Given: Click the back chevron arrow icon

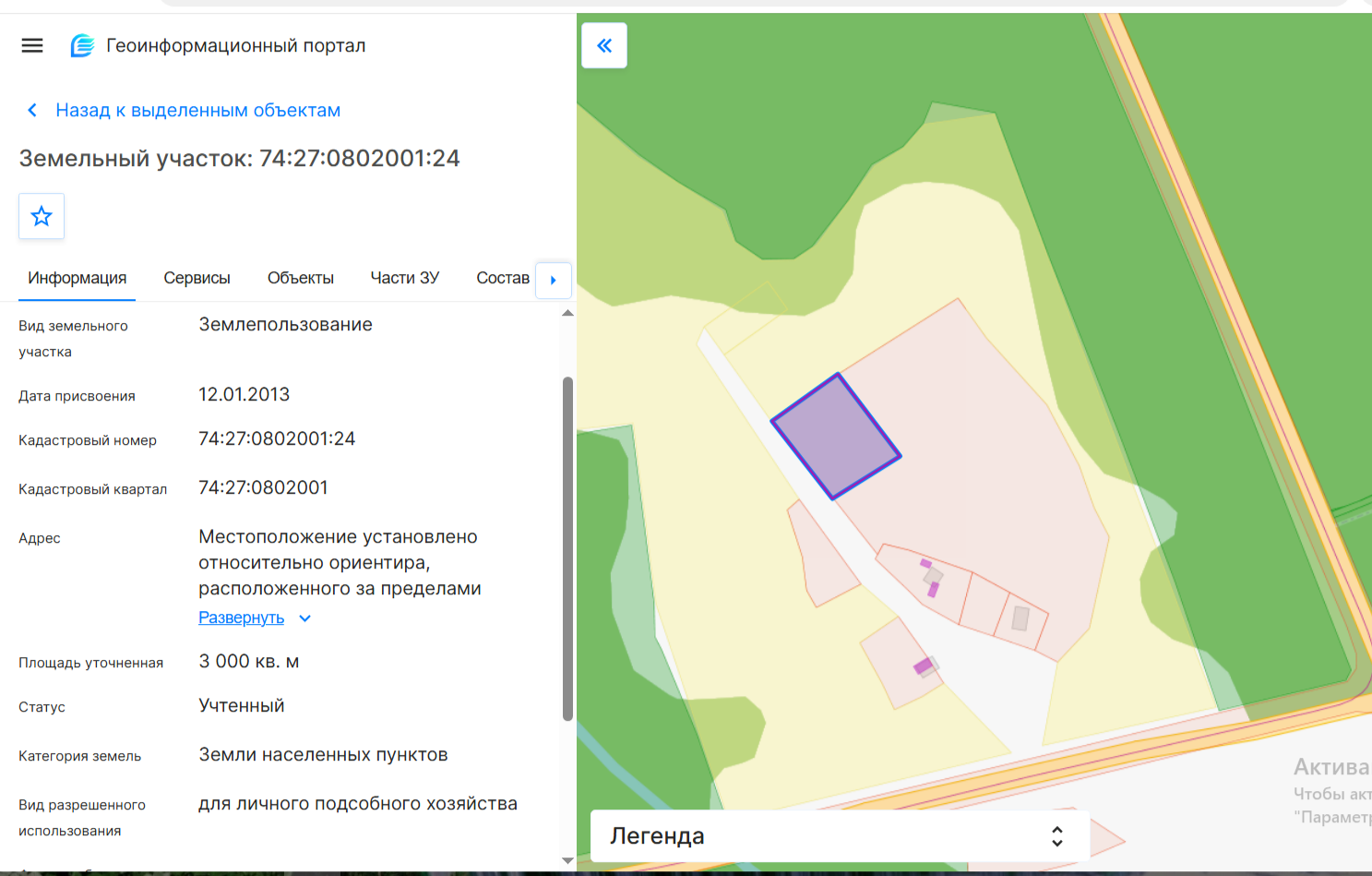Looking at the screenshot, I should pyautogui.click(x=32, y=110).
